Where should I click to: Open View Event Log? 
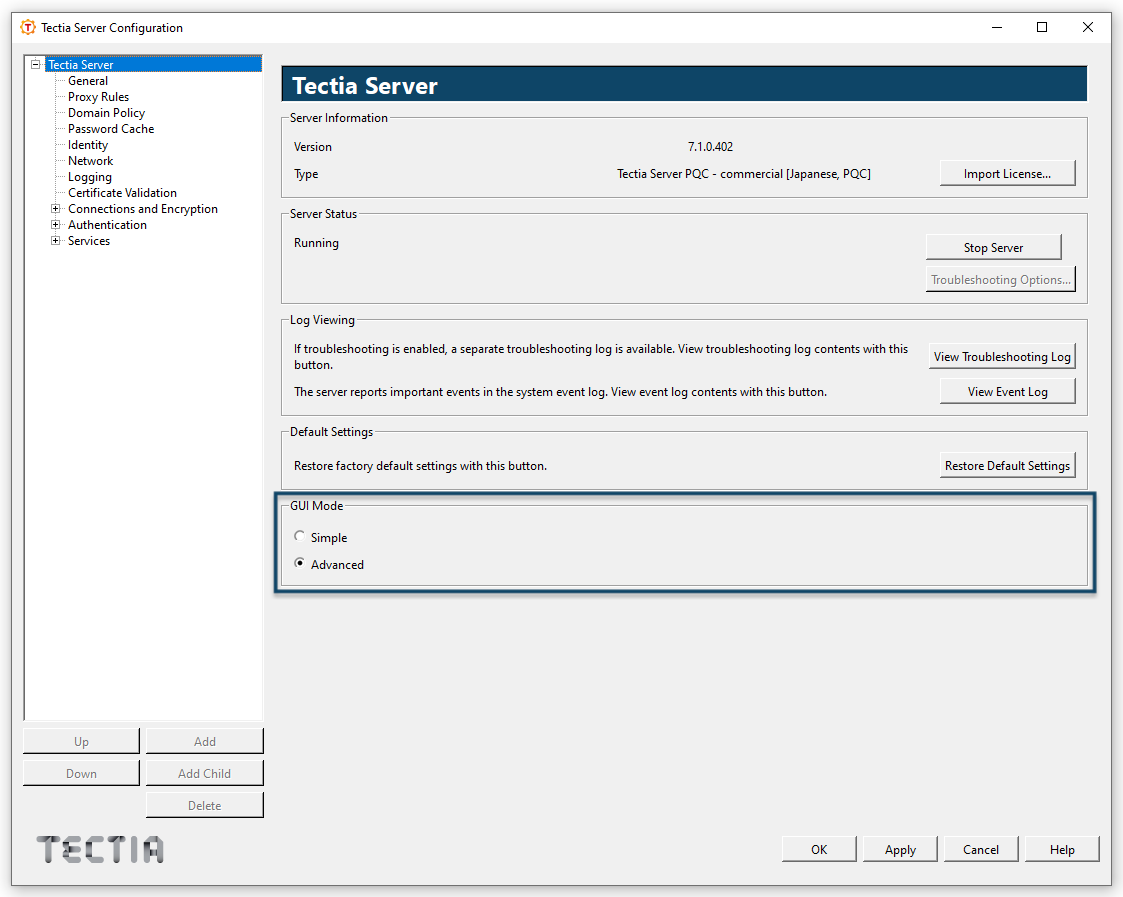click(1007, 391)
